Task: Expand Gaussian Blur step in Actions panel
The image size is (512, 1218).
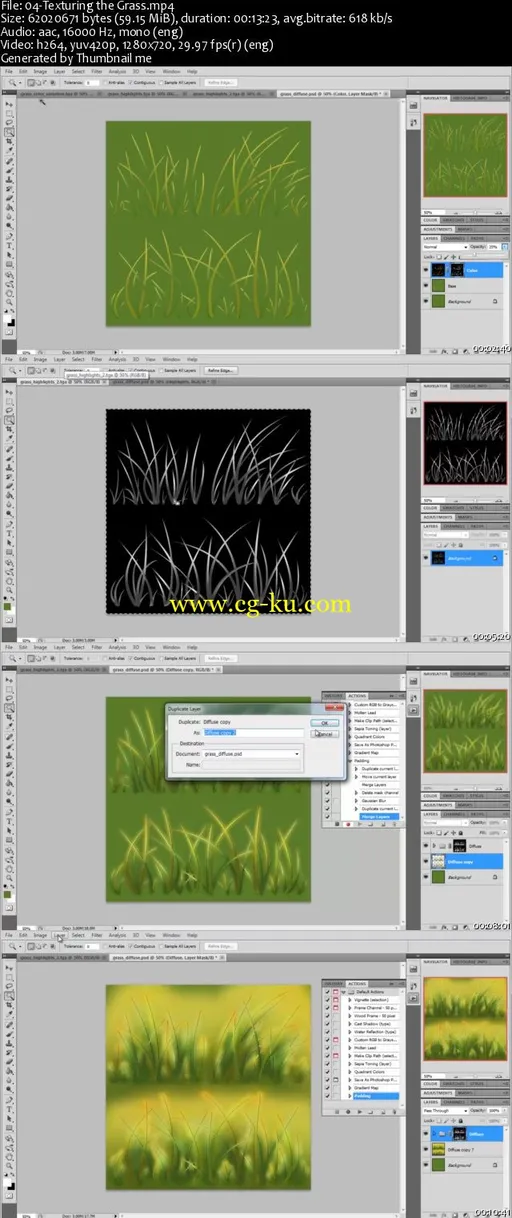Action: click(x=356, y=801)
